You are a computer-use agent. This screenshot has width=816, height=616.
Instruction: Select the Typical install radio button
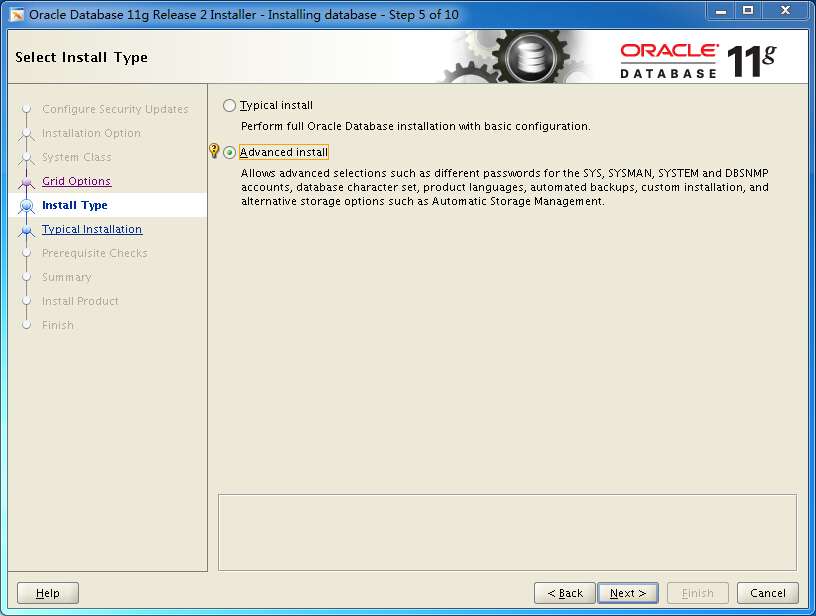(229, 104)
